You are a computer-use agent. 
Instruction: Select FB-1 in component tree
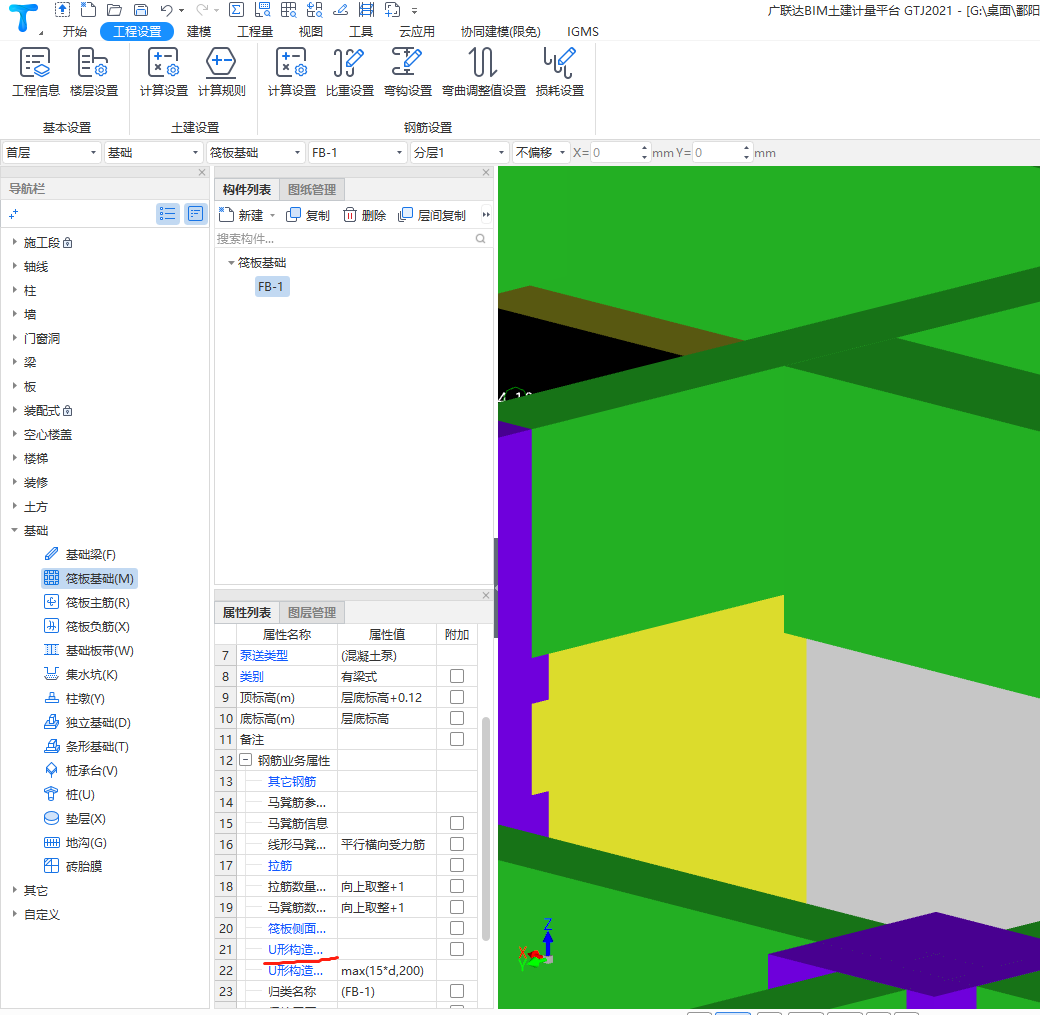click(271, 287)
